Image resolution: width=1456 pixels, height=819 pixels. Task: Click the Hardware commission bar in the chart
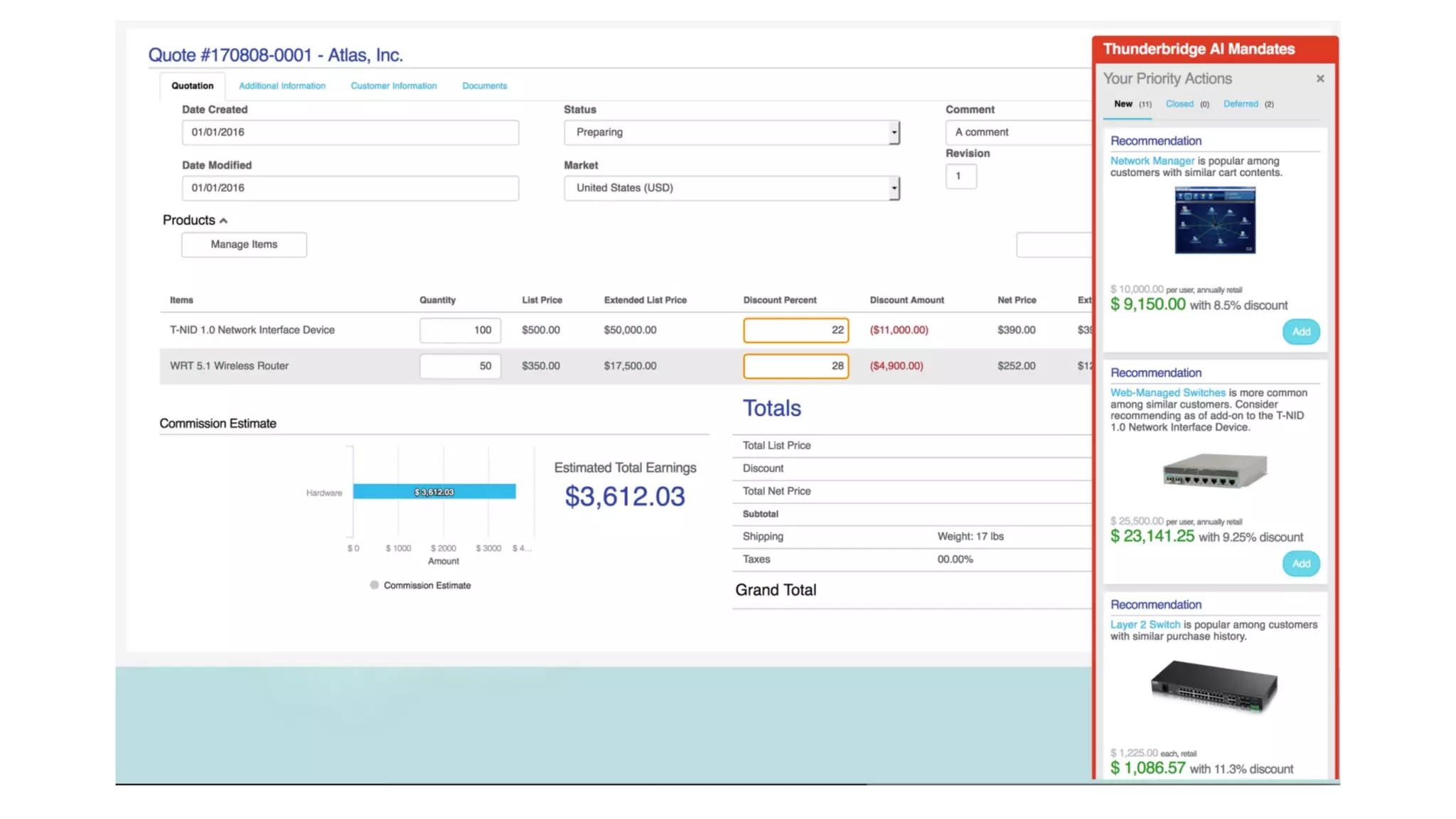point(434,492)
